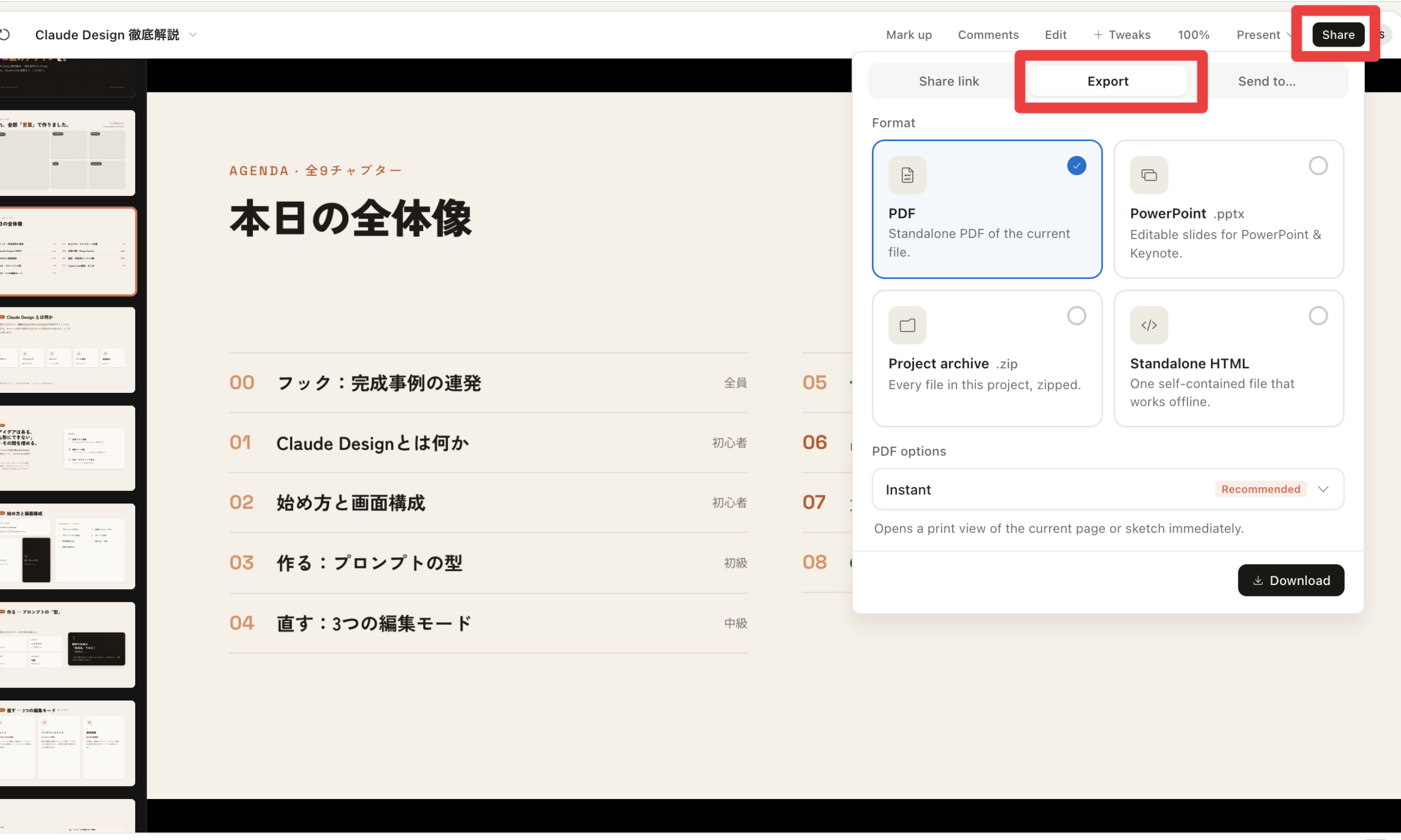1401x840 pixels.
Task: Expand the Claude Design title dropdown chevron
Action: click(x=193, y=34)
